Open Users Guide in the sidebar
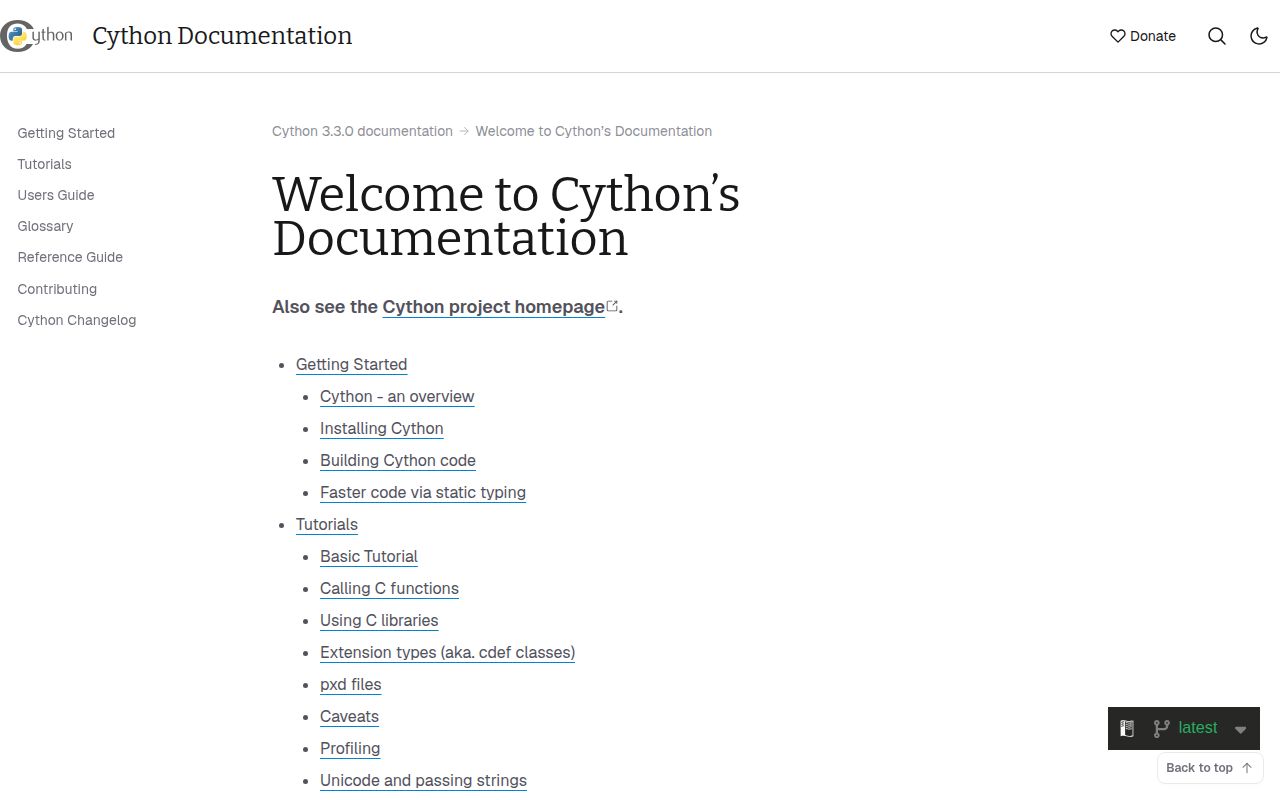The width and height of the screenshot is (1280, 800). pos(56,195)
